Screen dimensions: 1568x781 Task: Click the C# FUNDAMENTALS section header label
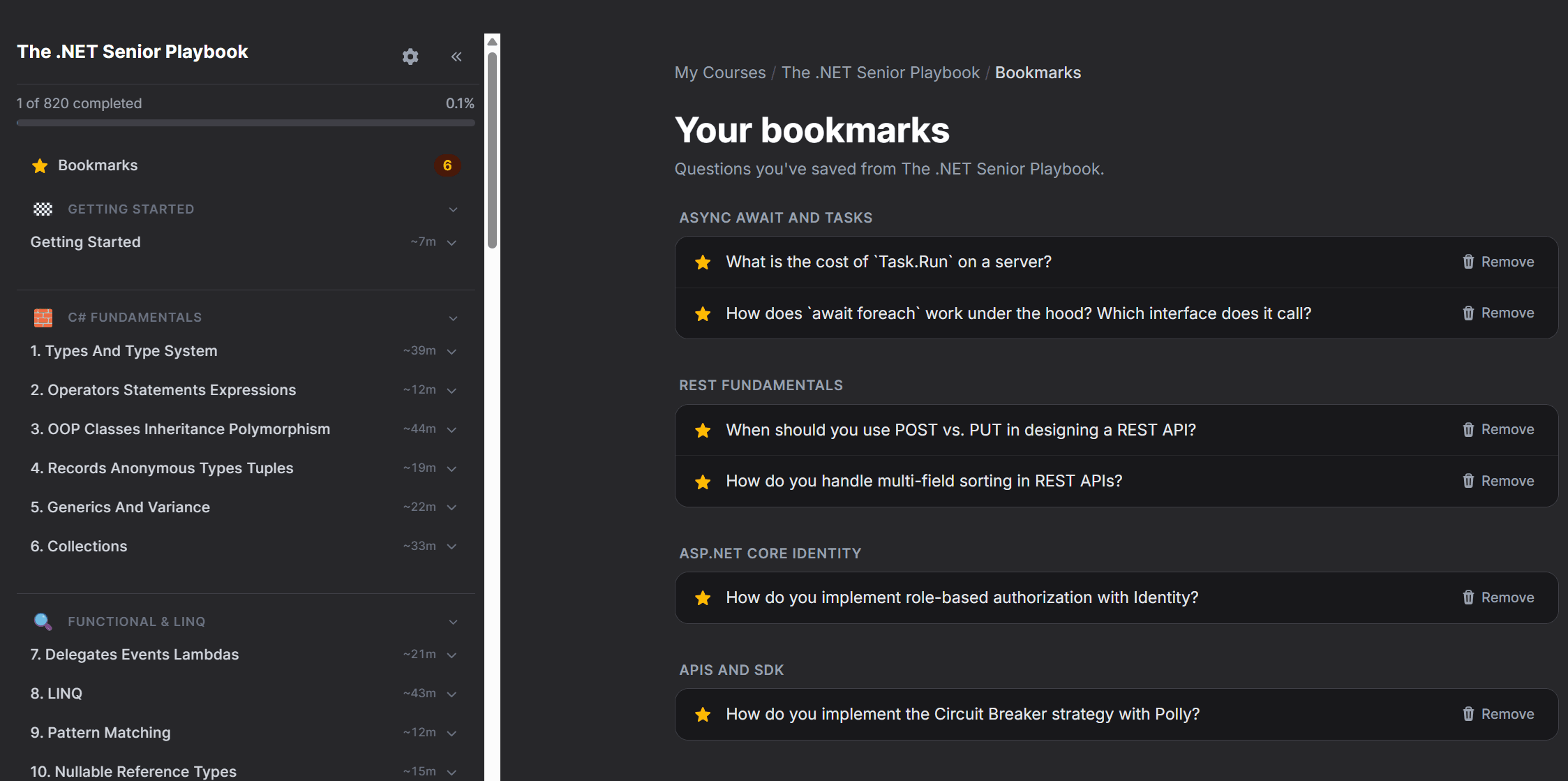click(135, 318)
